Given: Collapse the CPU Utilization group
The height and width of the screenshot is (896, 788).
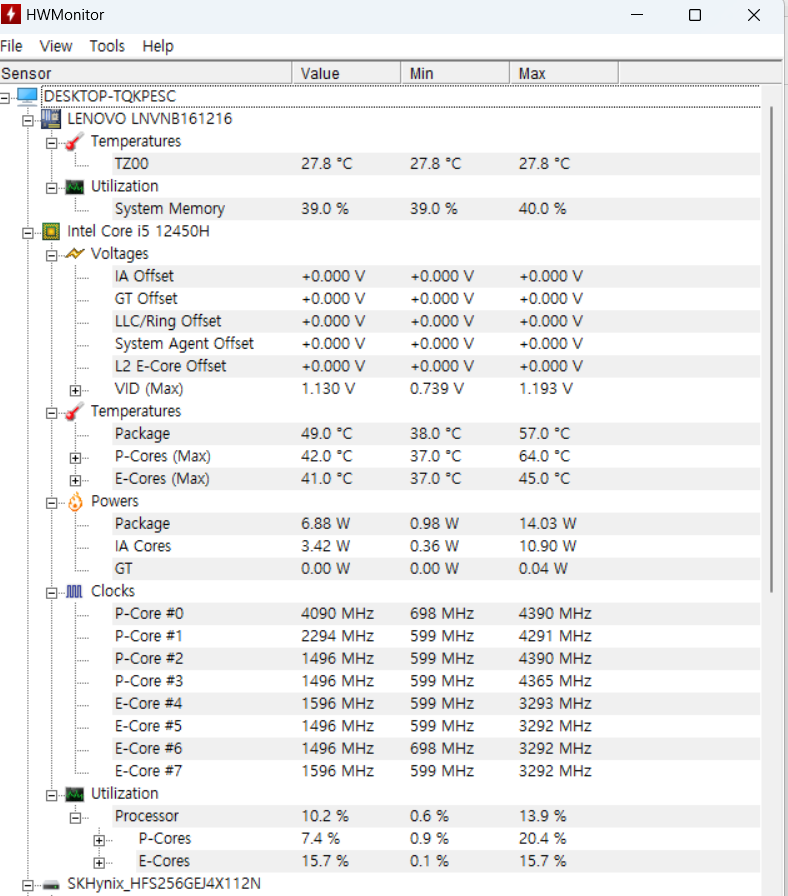Looking at the screenshot, I should click(51, 795).
